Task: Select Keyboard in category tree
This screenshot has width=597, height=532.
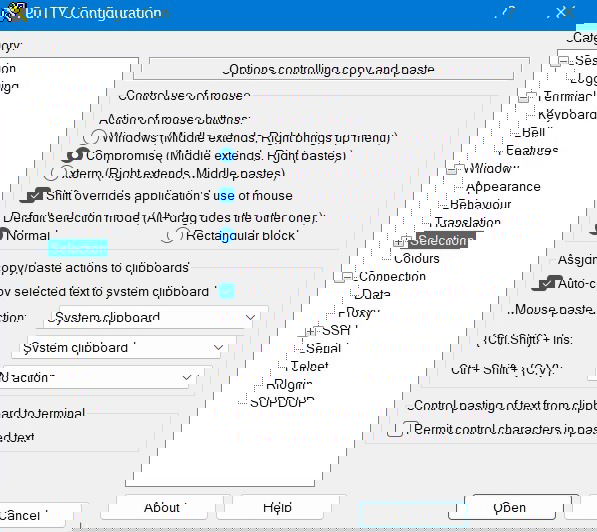Action: (567, 115)
